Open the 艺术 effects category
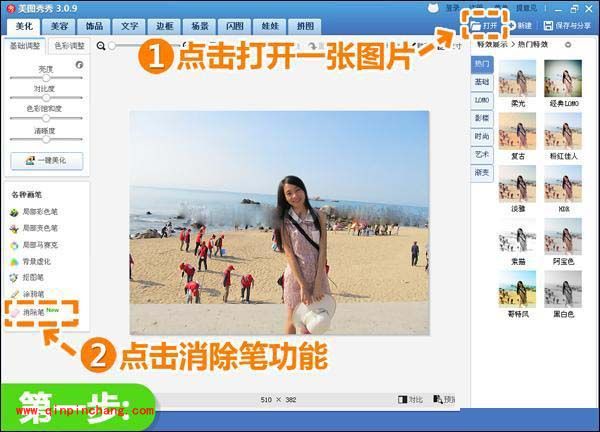Image resolution: width=600 pixels, height=432 pixels. tap(482, 155)
